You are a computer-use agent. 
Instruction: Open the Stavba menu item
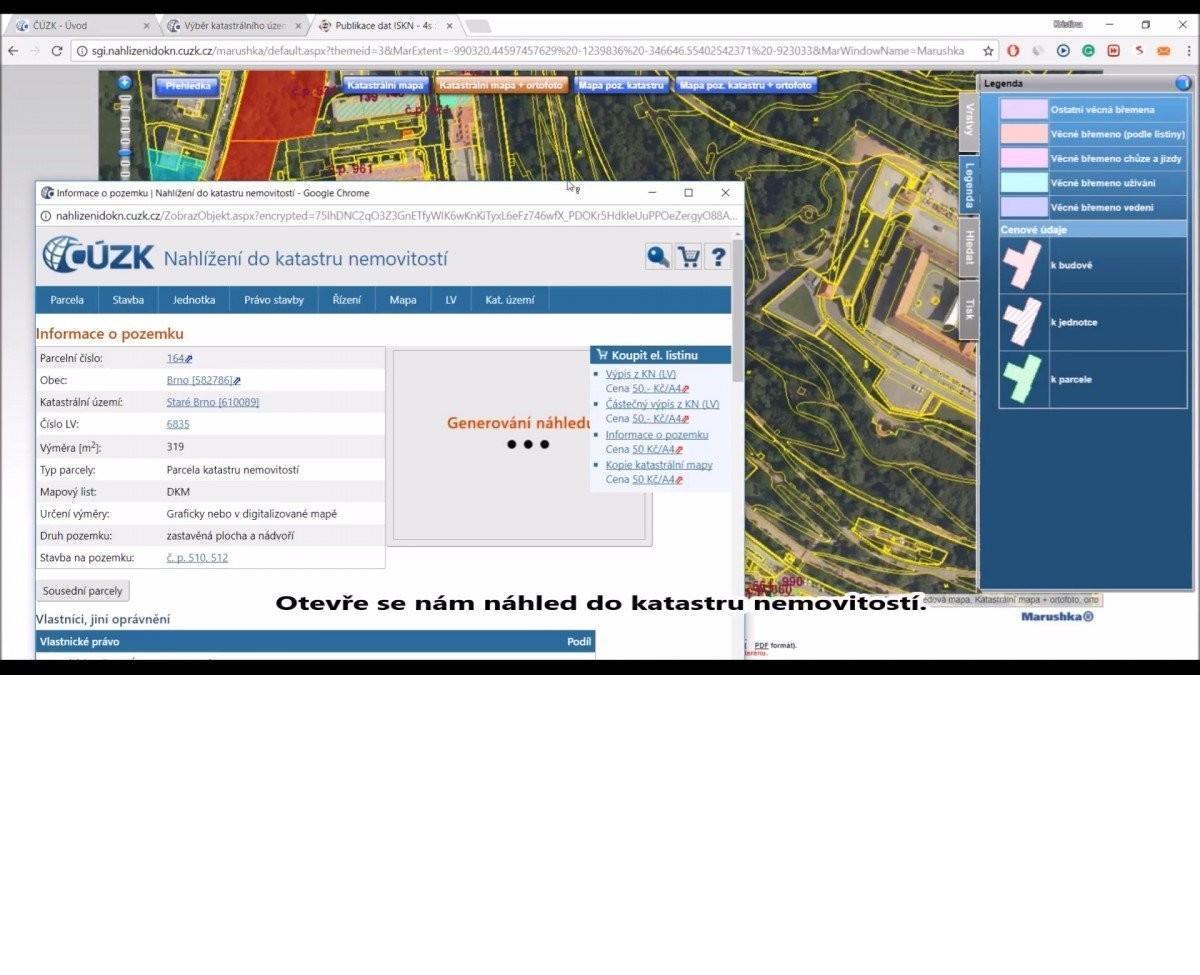pyautogui.click(x=128, y=300)
